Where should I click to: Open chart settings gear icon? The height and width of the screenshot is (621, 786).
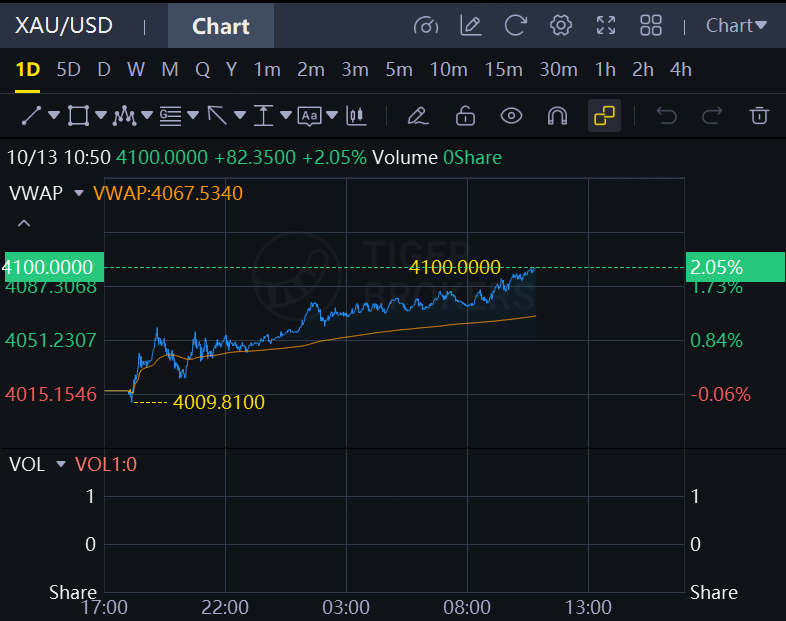coord(561,26)
